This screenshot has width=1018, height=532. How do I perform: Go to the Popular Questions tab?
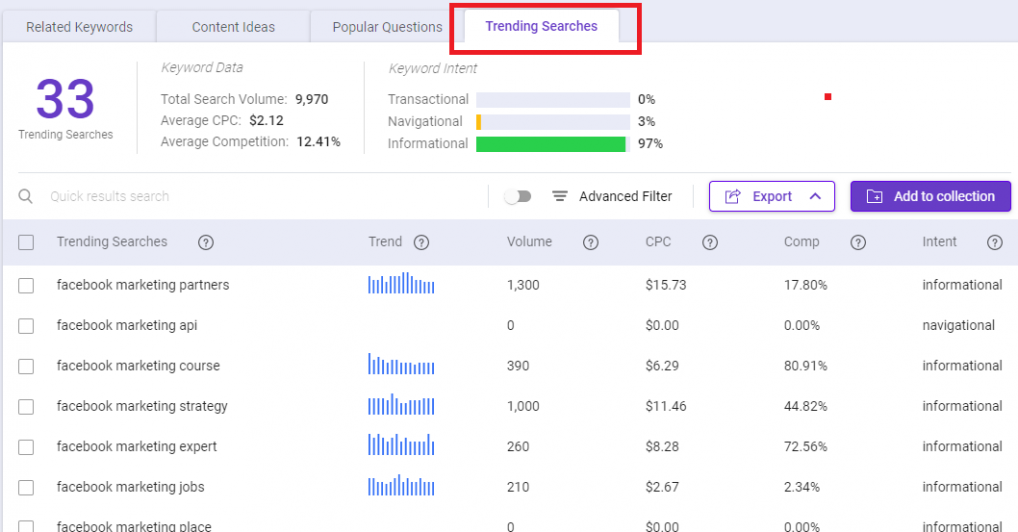point(387,27)
